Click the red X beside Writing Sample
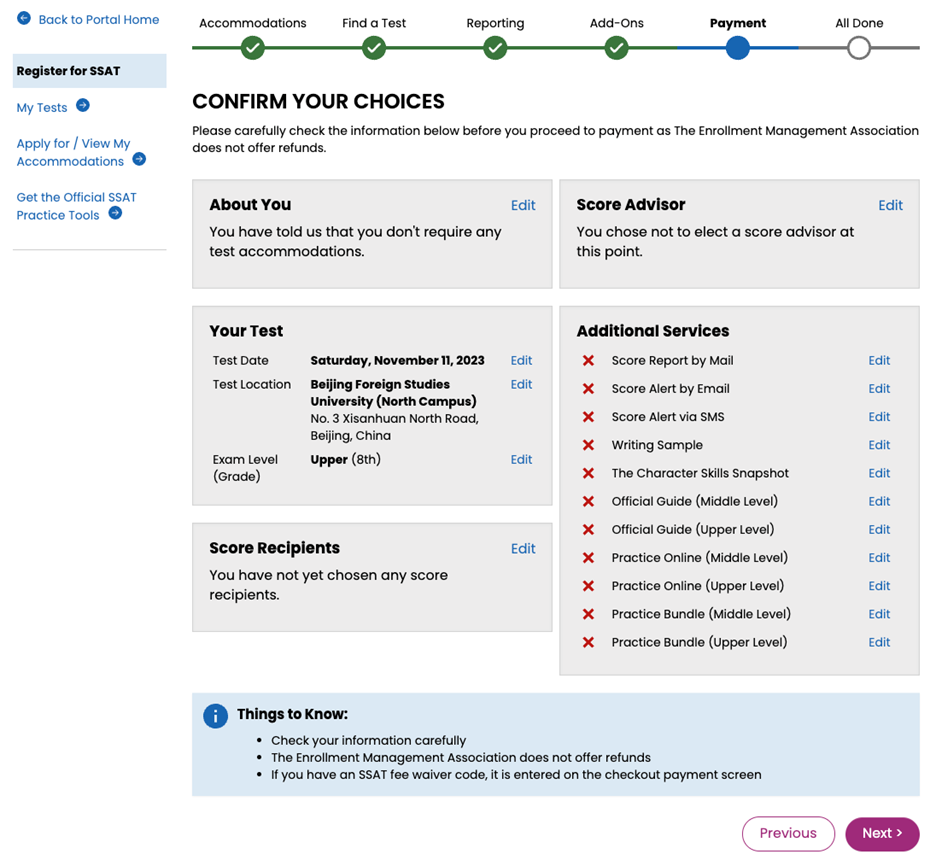936x866 pixels. tap(588, 445)
